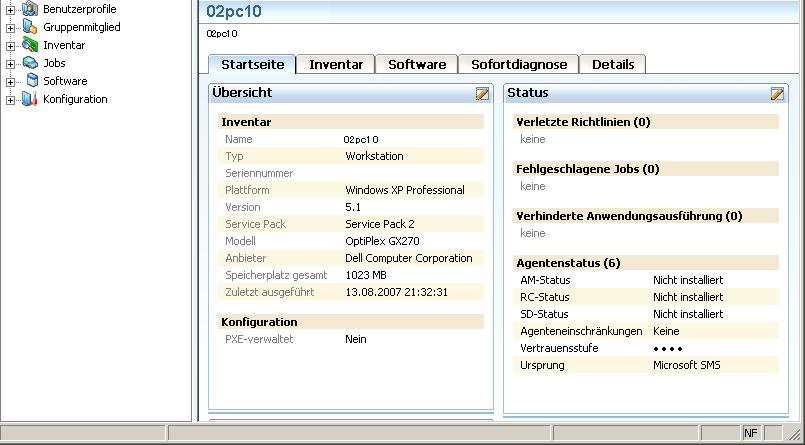Click the Ursprung value Microsoft SMS
The image size is (805, 445).
tap(686, 365)
